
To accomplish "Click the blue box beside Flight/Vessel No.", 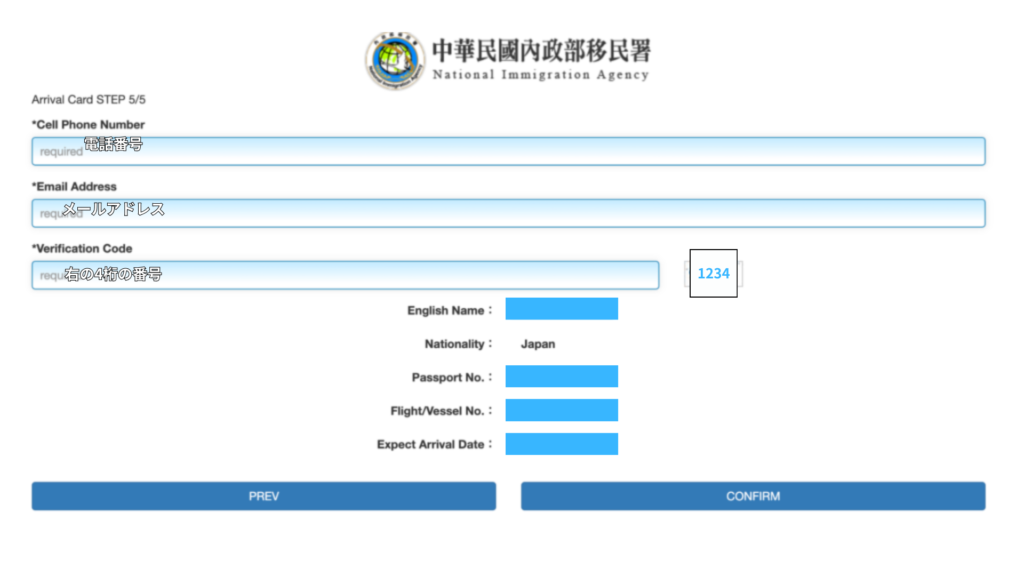I will pyautogui.click(x=561, y=410).
